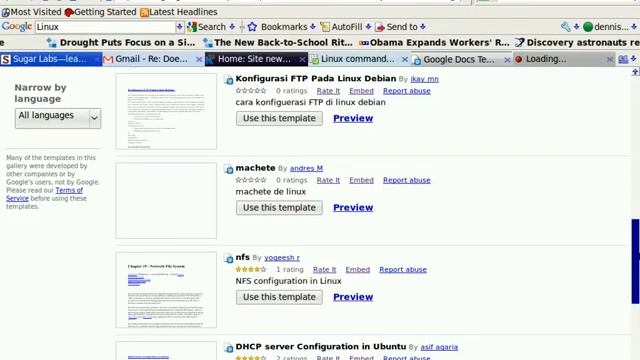Open the Latest Headlines feed bookmark
The image size is (640, 360).
click(x=179, y=12)
